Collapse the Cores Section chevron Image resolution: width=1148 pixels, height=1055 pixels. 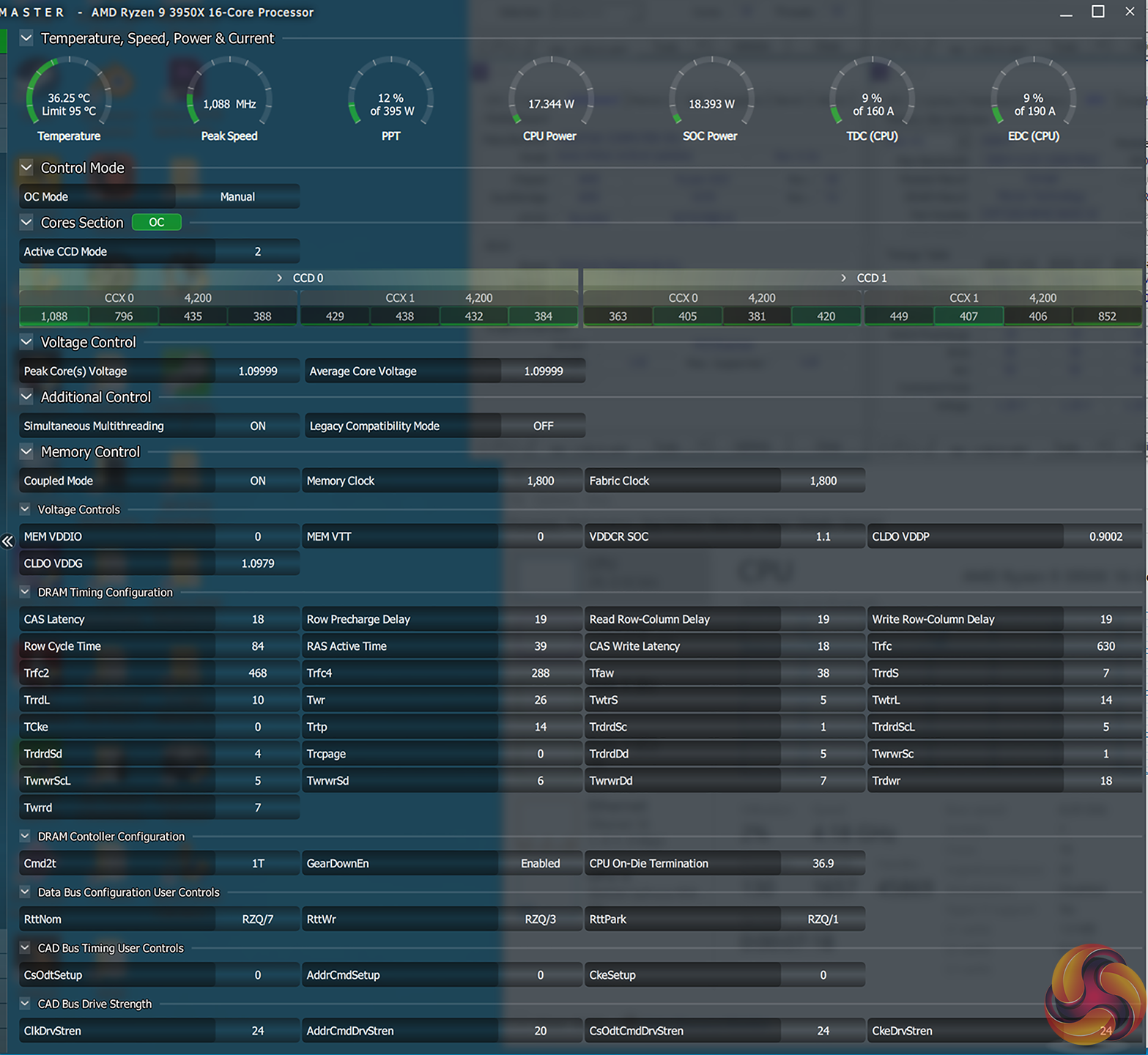click(26, 222)
